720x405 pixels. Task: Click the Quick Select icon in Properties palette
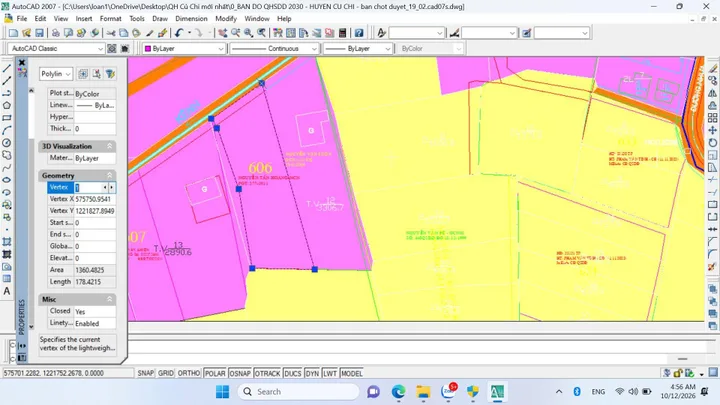tap(110, 74)
